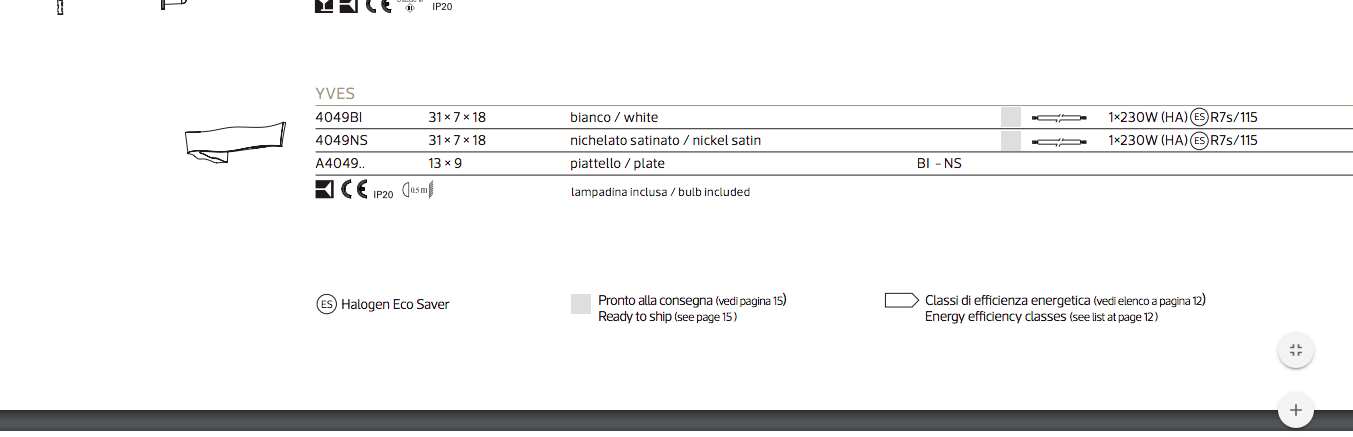1353x437 pixels.
Task: Click product code 4049BI
Action: [339, 117]
